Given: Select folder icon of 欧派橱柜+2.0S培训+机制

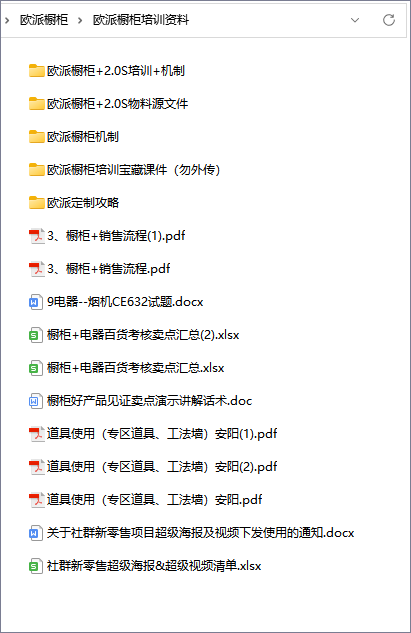Looking at the screenshot, I should coord(36,71).
